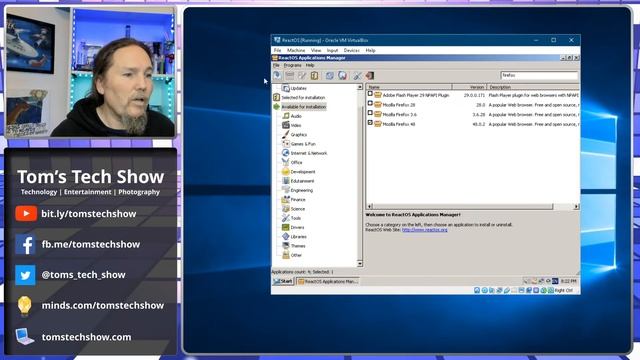Image resolution: width=640 pixels, height=360 pixels.
Task: Click ReactOS Applications Manager taskbar button
Action: point(328,281)
